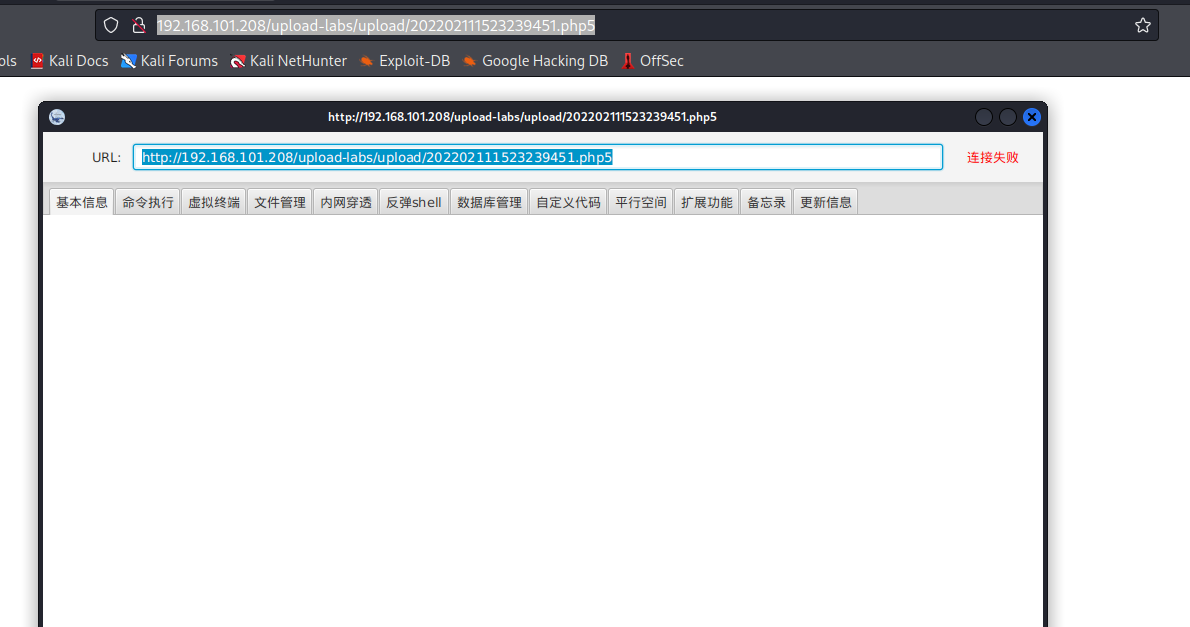Switch to the 数据库管理 tab
The width and height of the screenshot is (1190, 627).
[x=489, y=202]
